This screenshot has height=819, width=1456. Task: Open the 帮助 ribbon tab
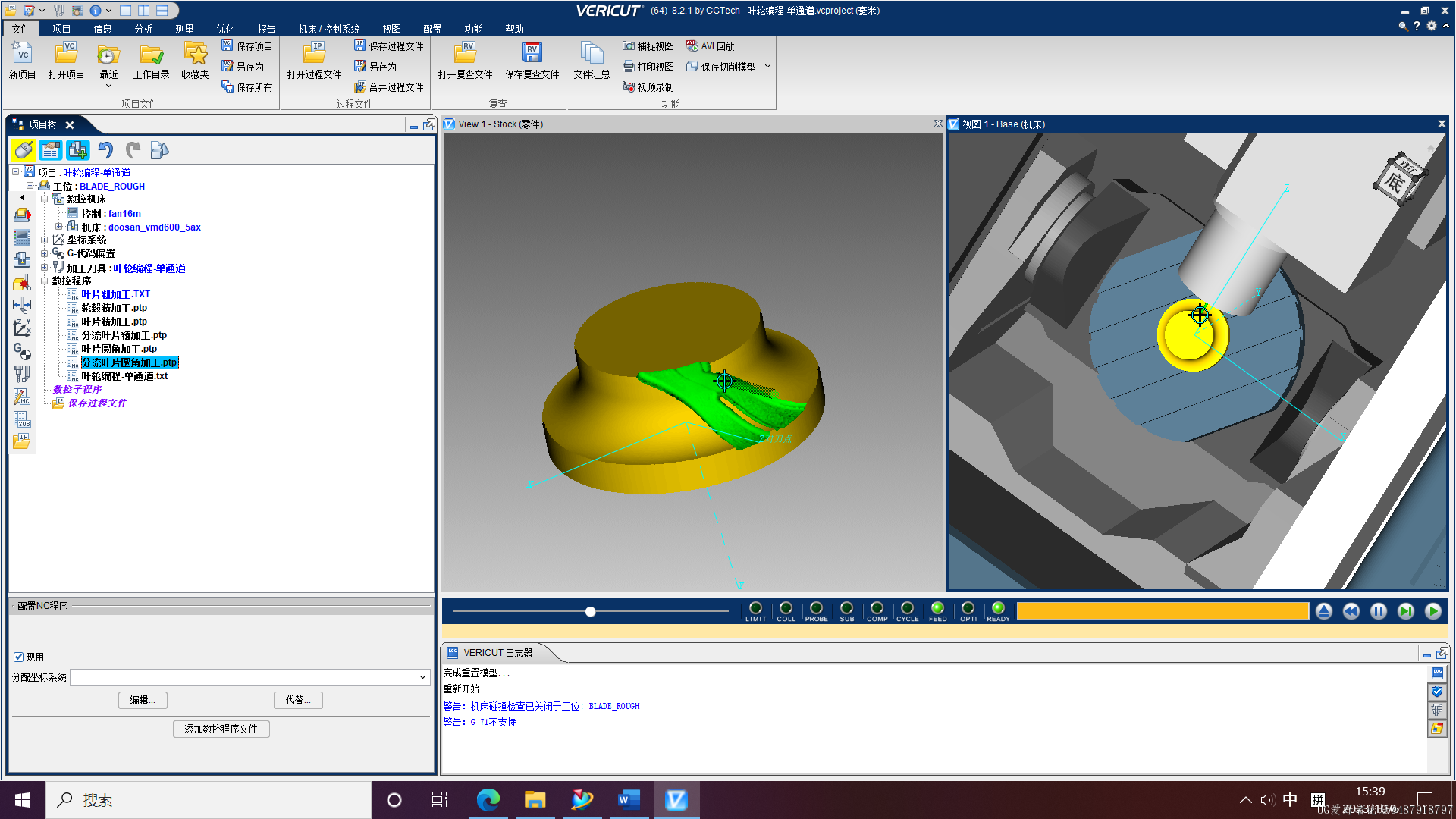(x=514, y=29)
